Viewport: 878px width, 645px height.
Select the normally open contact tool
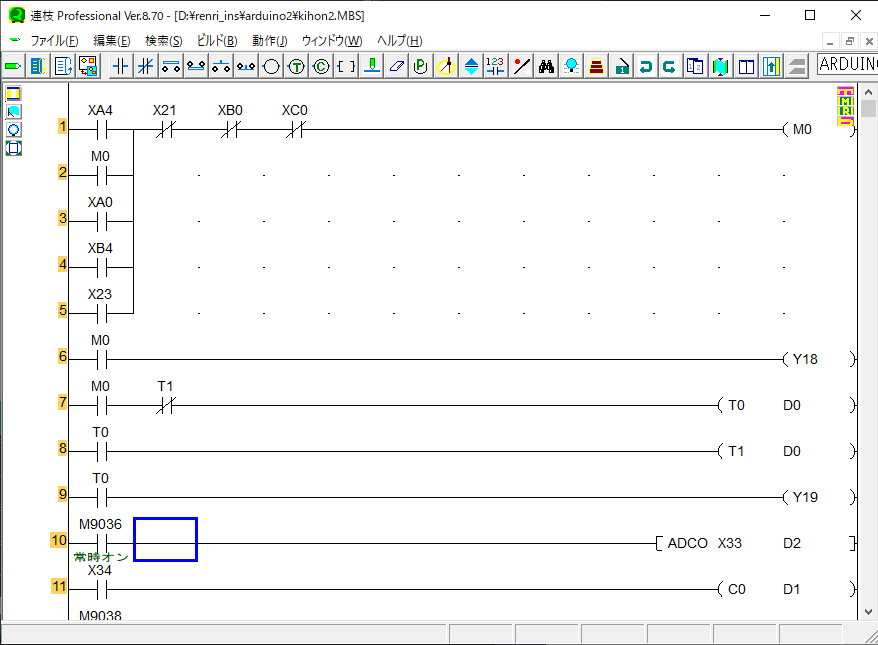pyautogui.click(x=121, y=66)
